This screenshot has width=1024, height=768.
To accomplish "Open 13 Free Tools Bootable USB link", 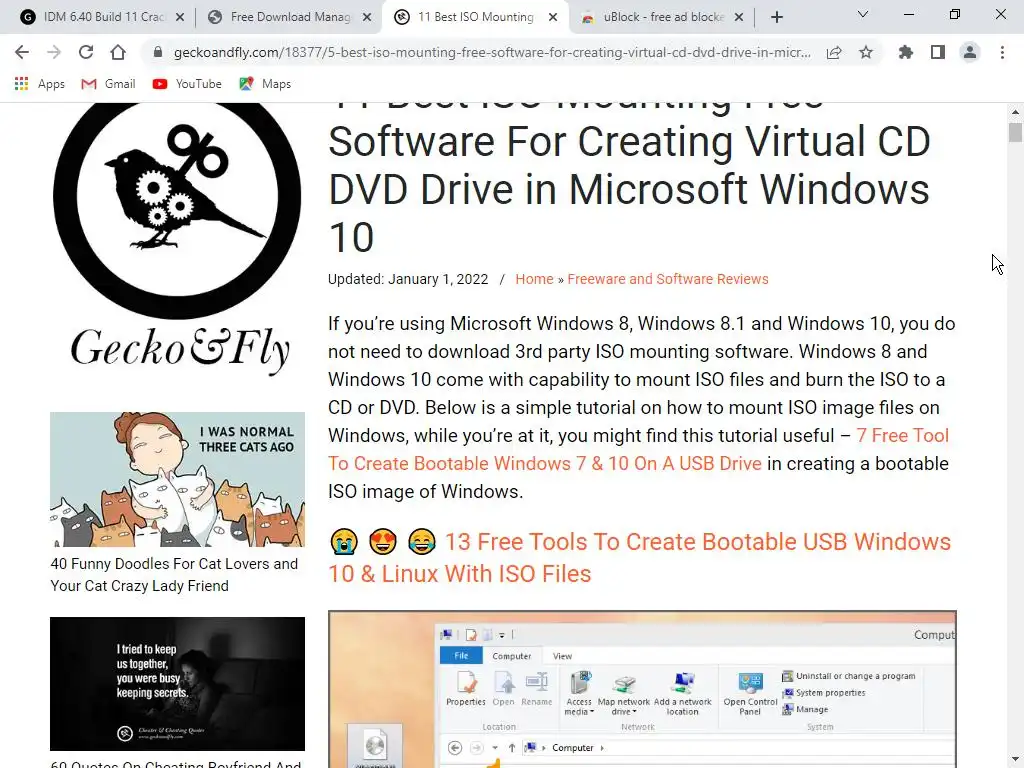I will 639,558.
